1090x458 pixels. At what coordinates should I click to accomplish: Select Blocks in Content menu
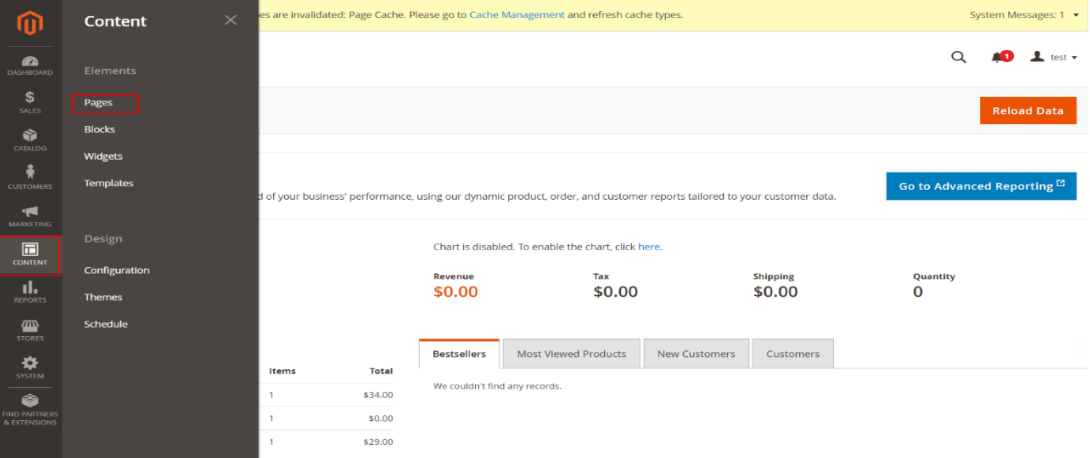[x=99, y=129]
